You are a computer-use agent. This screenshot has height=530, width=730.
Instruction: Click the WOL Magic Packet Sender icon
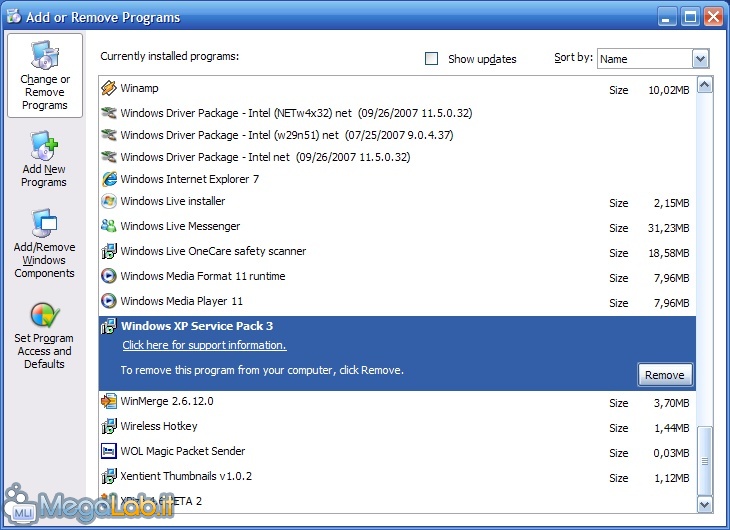coord(109,451)
